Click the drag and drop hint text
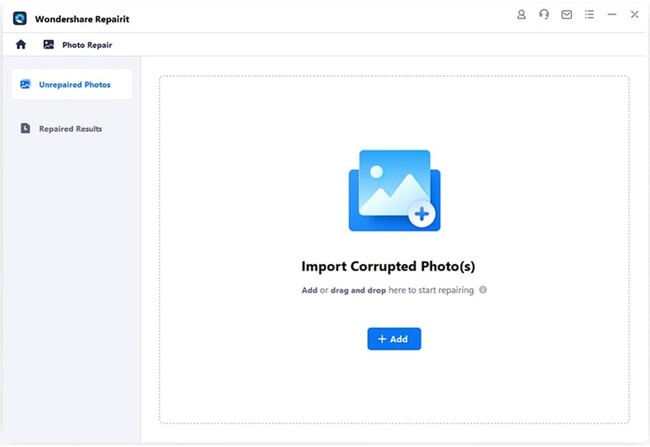Screen dimensions: 650x447 pos(358,290)
